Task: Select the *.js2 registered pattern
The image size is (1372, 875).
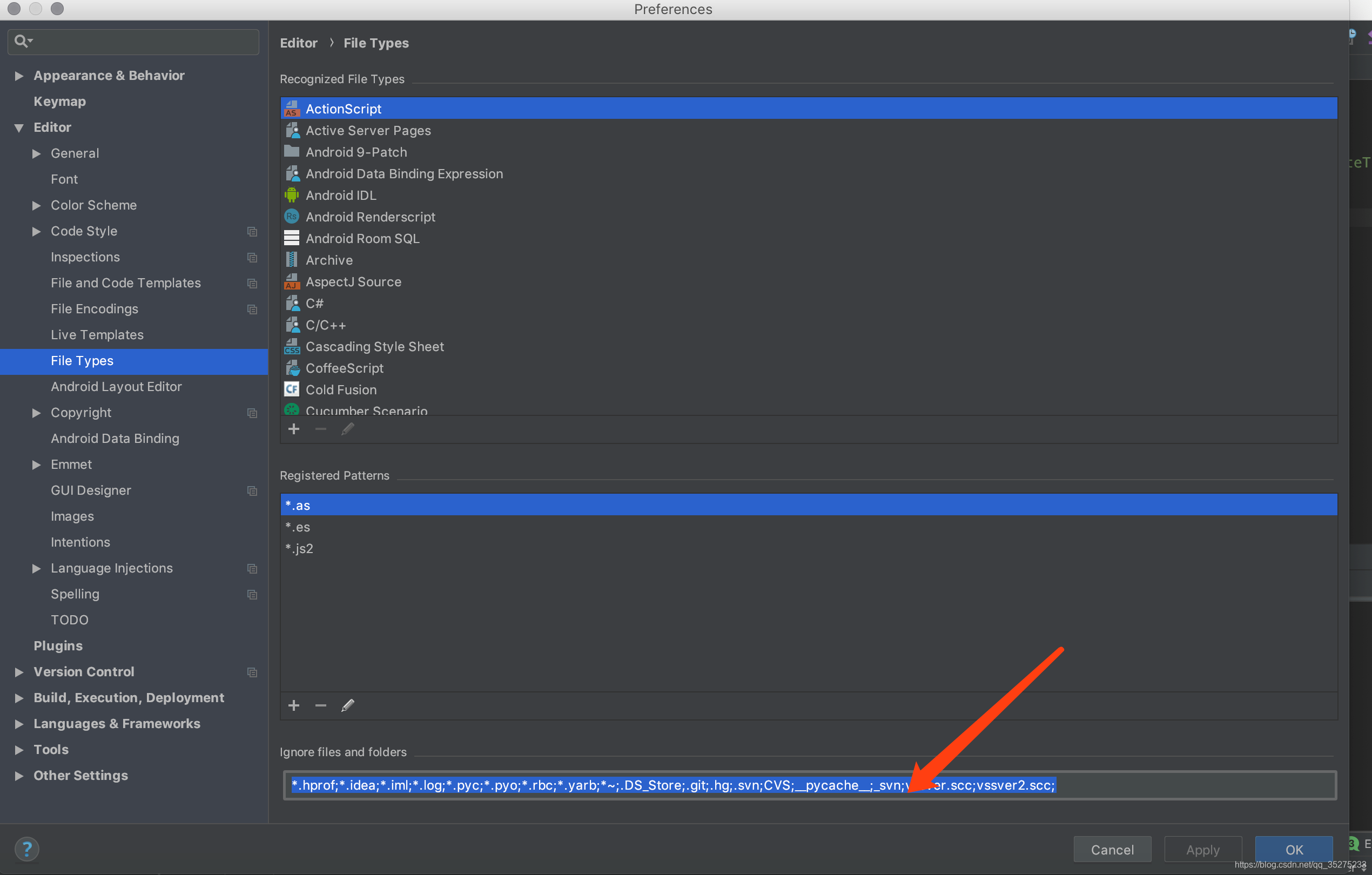Action: tap(300, 549)
